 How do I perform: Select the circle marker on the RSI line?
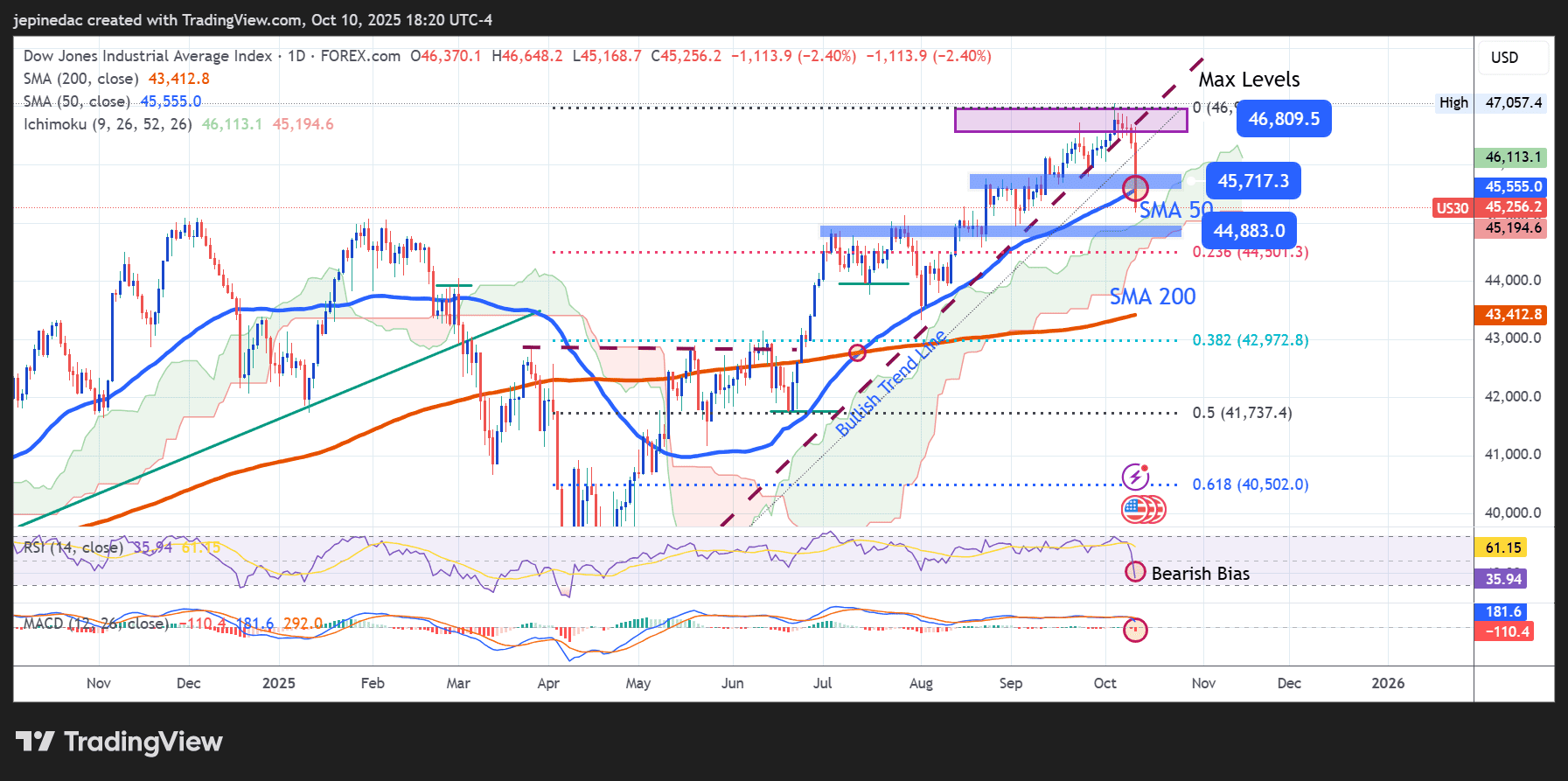click(1135, 572)
